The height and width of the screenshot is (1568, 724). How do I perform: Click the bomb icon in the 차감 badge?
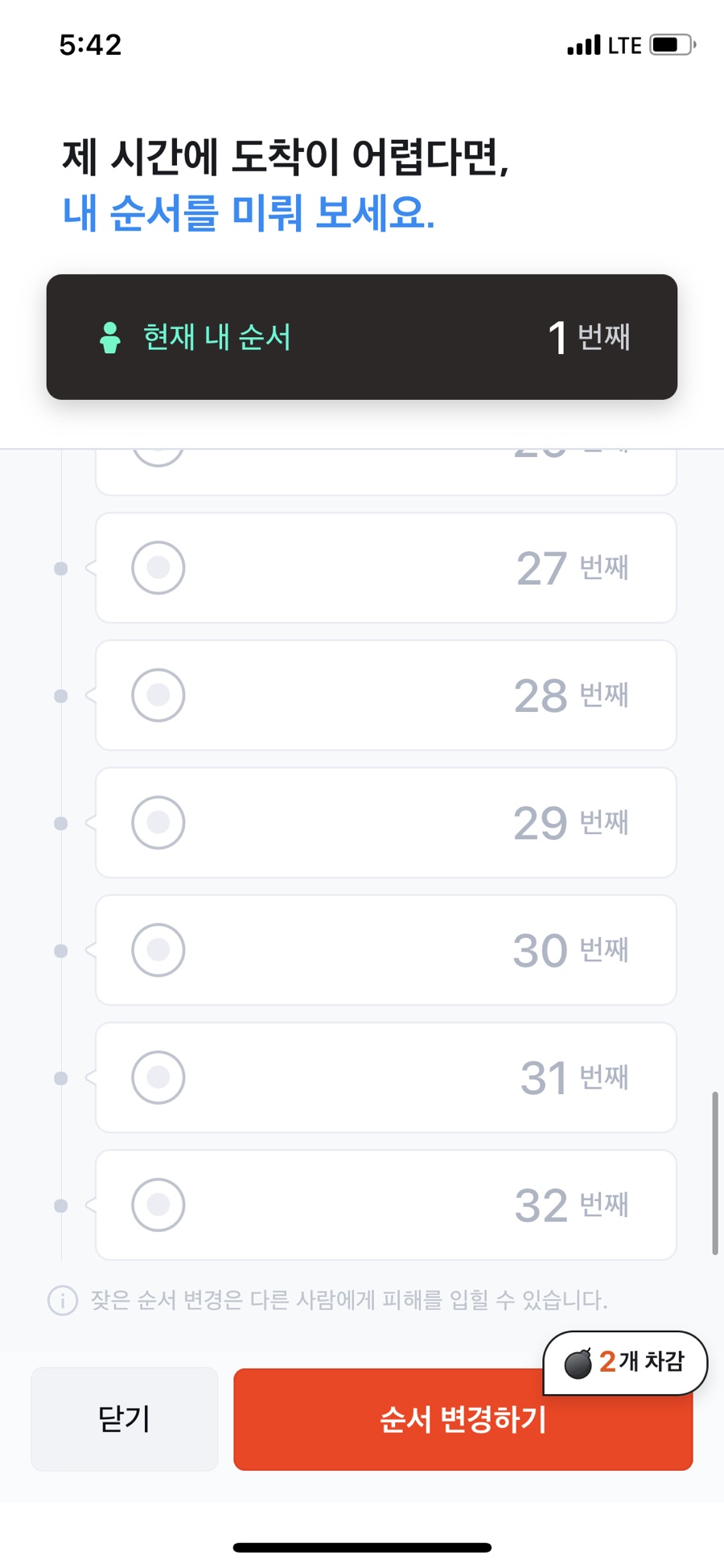(x=578, y=1363)
